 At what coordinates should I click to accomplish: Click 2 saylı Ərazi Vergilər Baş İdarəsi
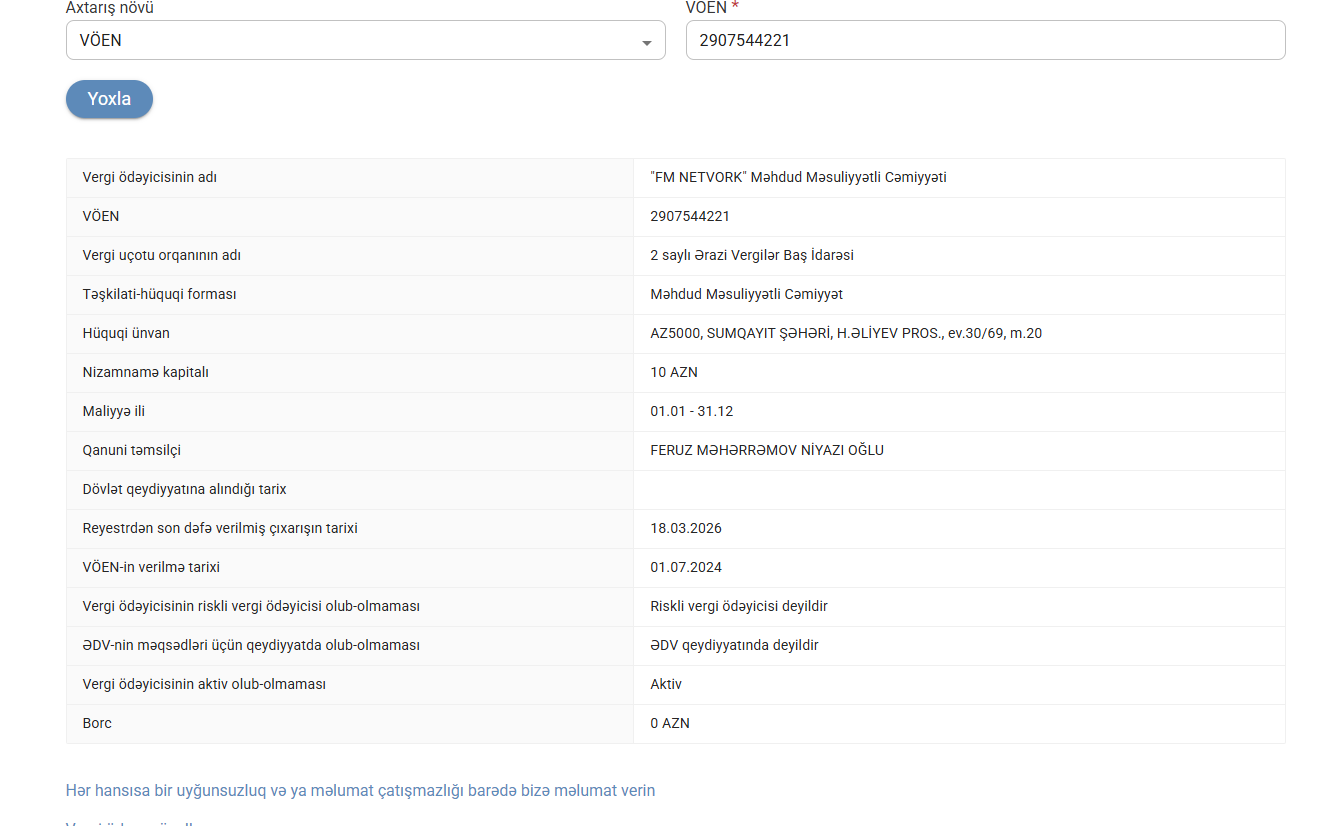point(752,256)
